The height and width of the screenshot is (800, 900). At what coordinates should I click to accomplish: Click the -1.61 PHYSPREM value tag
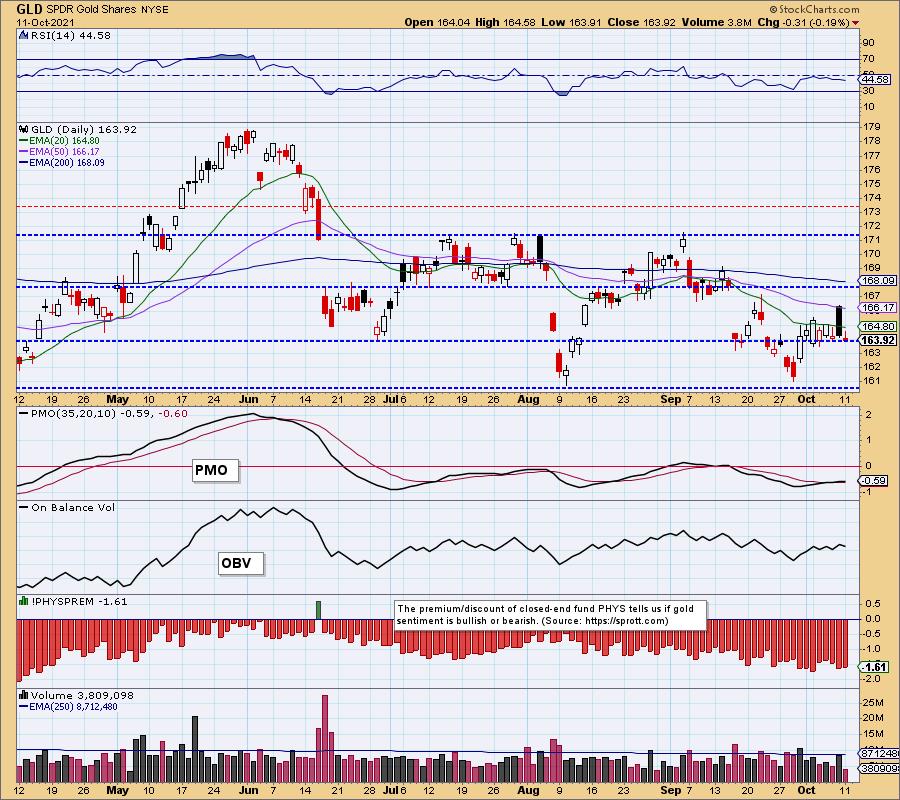pos(874,666)
